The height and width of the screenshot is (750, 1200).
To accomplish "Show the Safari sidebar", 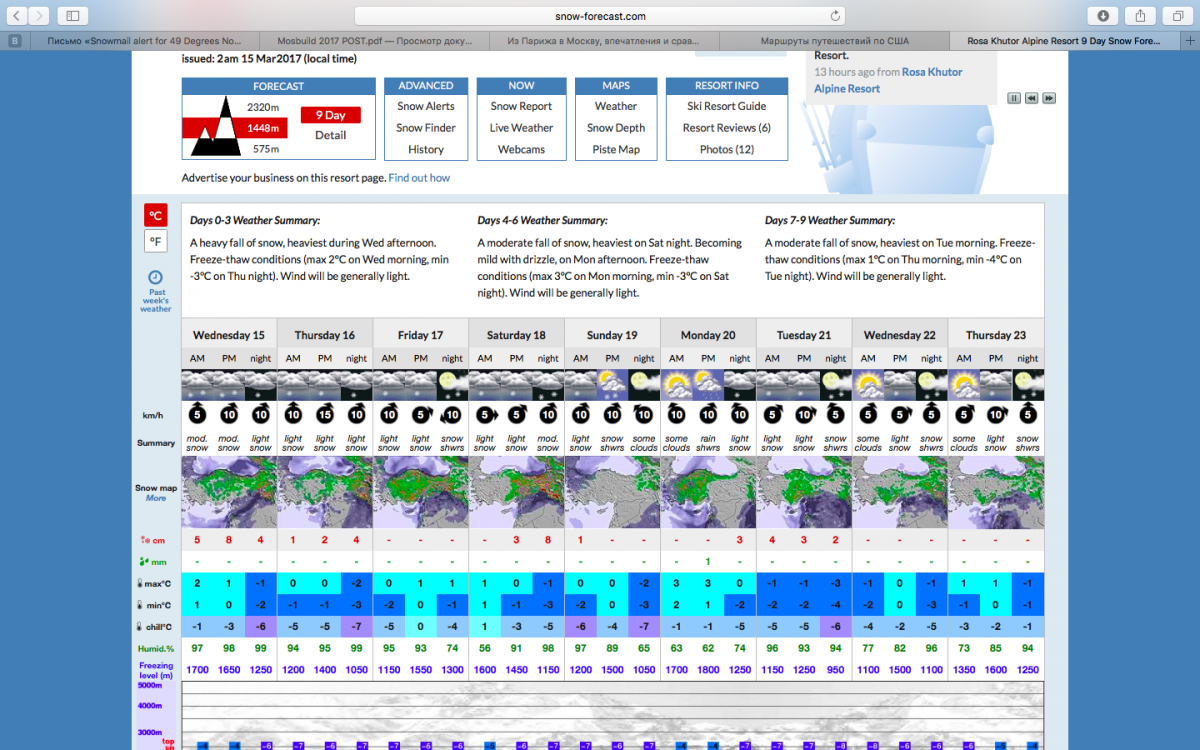I will pyautogui.click(x=72, y=16).
